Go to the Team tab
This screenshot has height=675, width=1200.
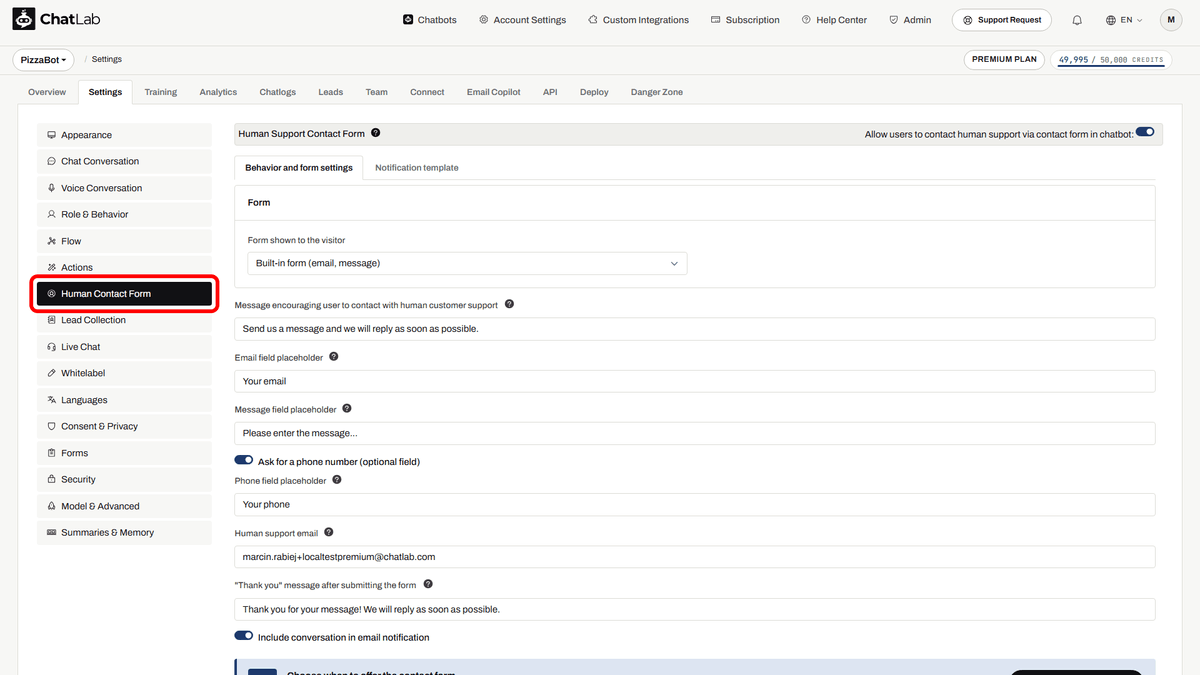376,92
